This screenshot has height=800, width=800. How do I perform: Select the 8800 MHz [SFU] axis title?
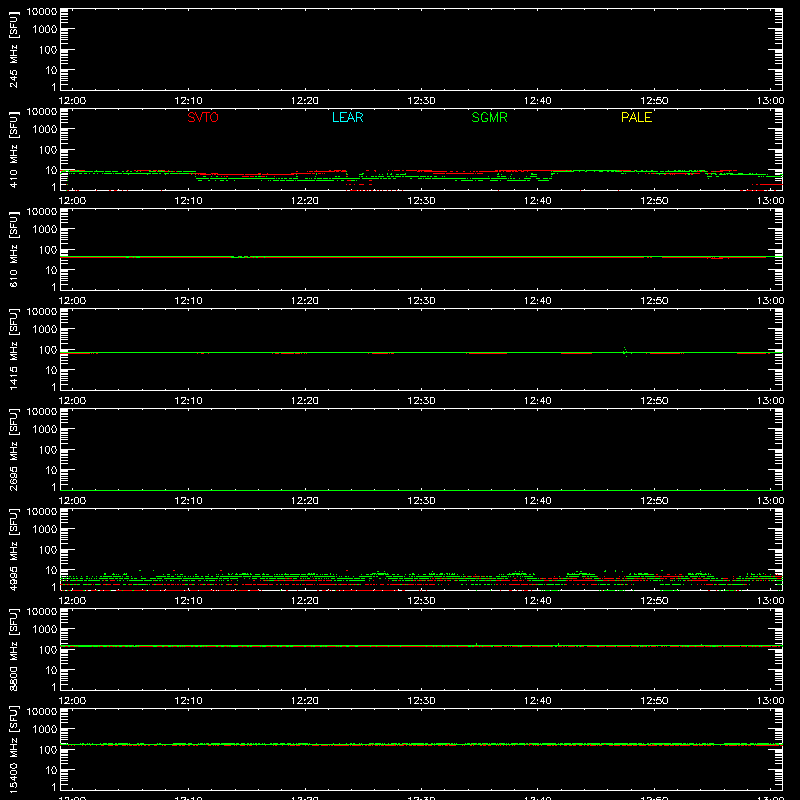tap(14, 649)
